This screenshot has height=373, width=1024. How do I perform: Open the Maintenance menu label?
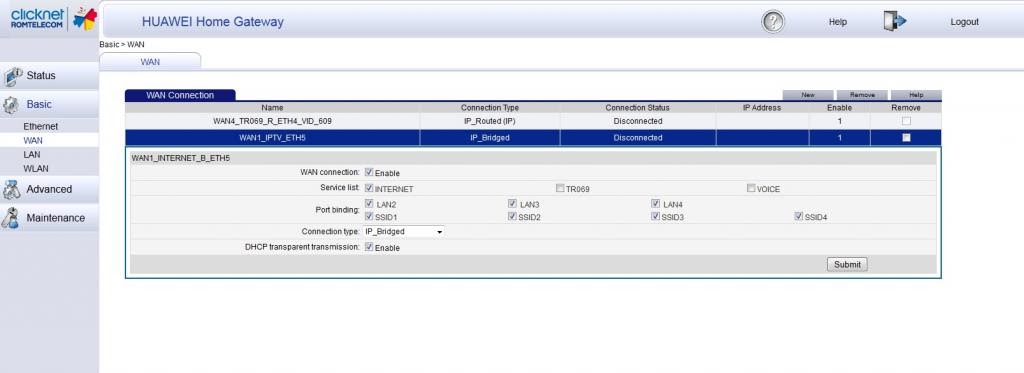pyautogui.click(x=56, y=218)
